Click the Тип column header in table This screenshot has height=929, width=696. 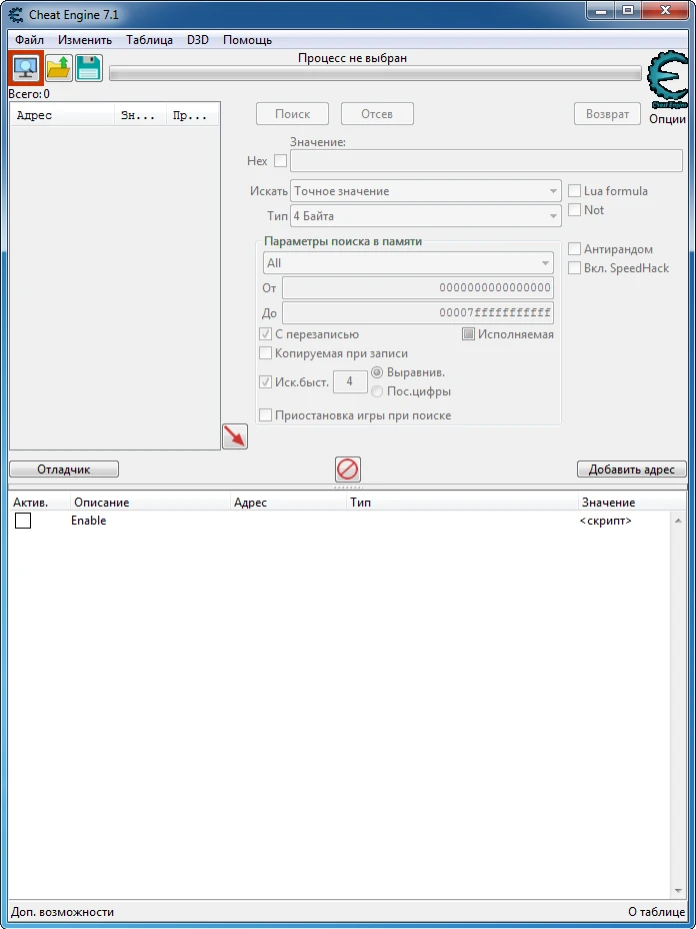[x=463, y=502]
